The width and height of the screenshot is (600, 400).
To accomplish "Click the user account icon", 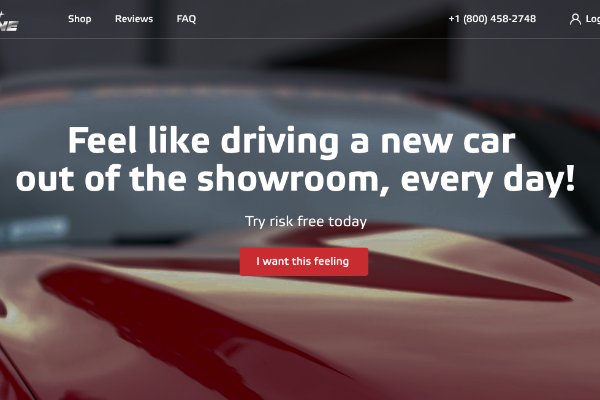I will (575, 19).
